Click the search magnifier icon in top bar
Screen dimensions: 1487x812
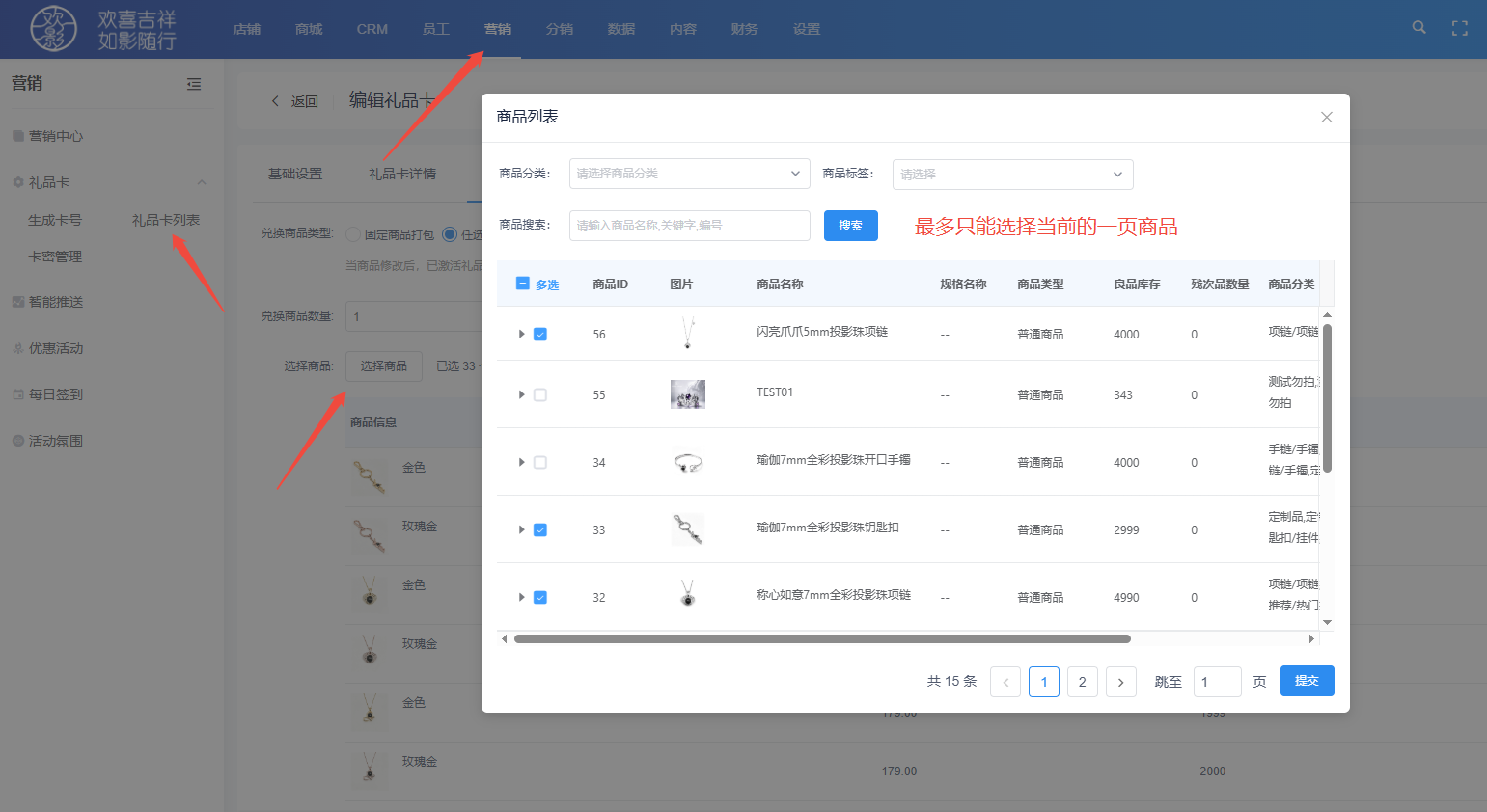coord(1418,28)
